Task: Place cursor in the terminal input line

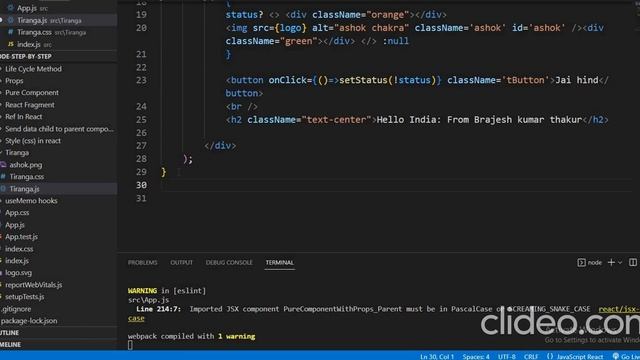Action: click(x=130, y=345)
